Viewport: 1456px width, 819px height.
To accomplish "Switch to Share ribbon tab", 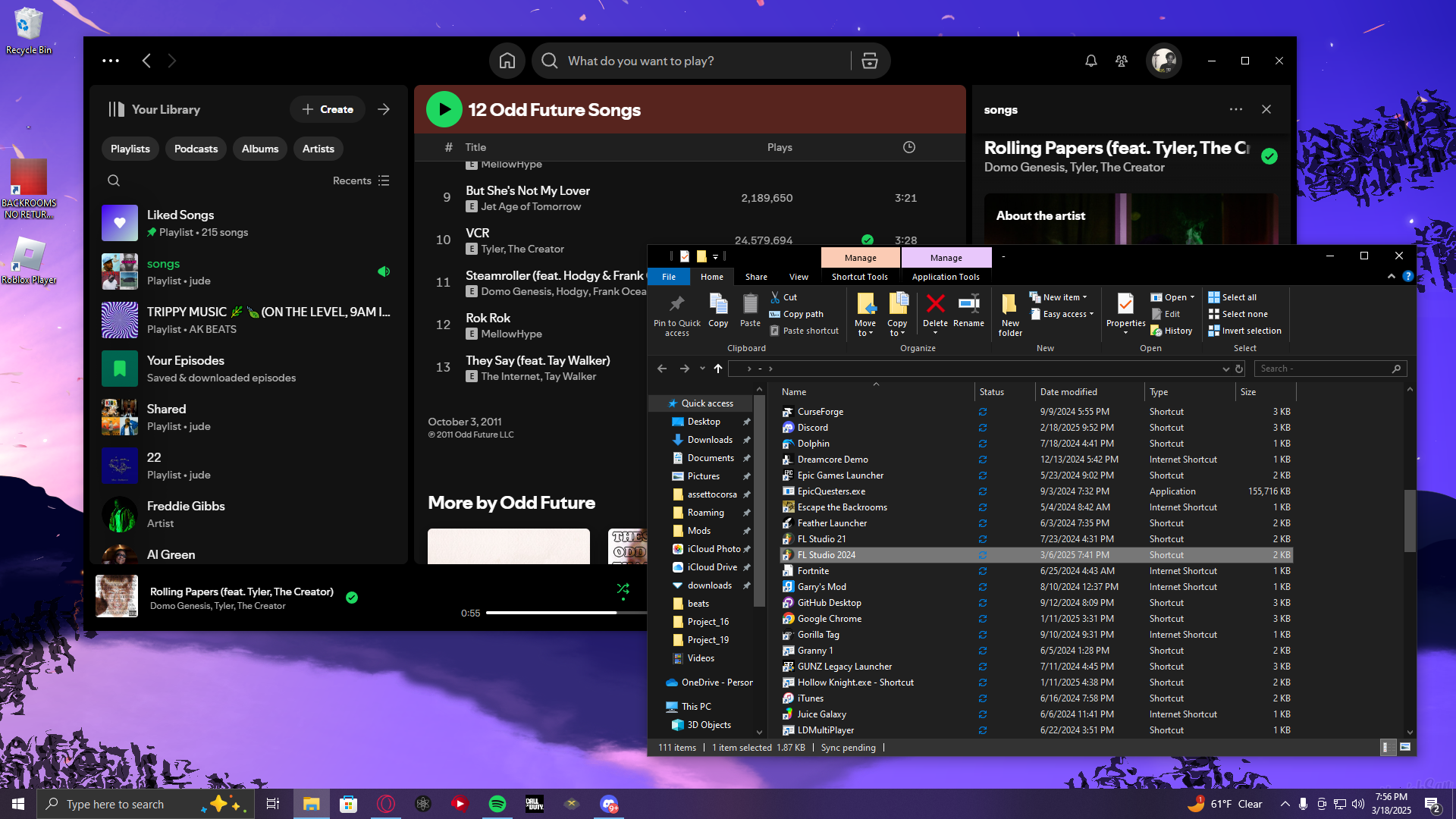I will point(756,277).
